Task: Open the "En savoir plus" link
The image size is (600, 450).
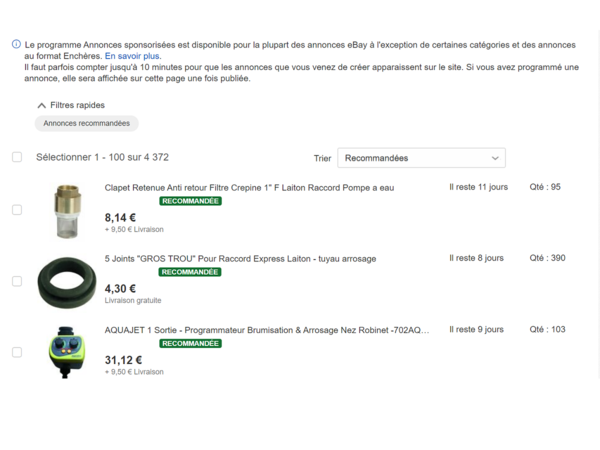Action: pyautogui.click(x=133, y=56)
